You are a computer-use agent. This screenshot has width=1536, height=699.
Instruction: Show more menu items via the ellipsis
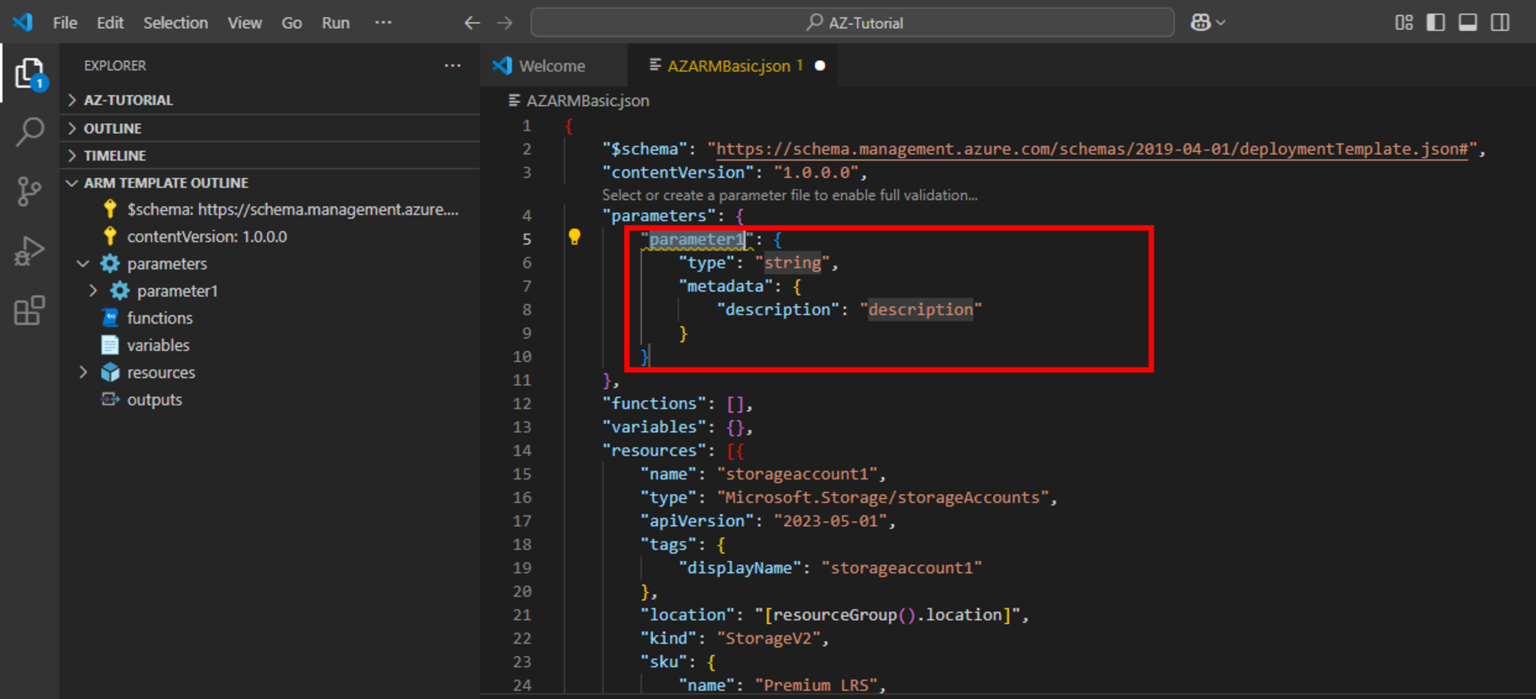[383, 22]
